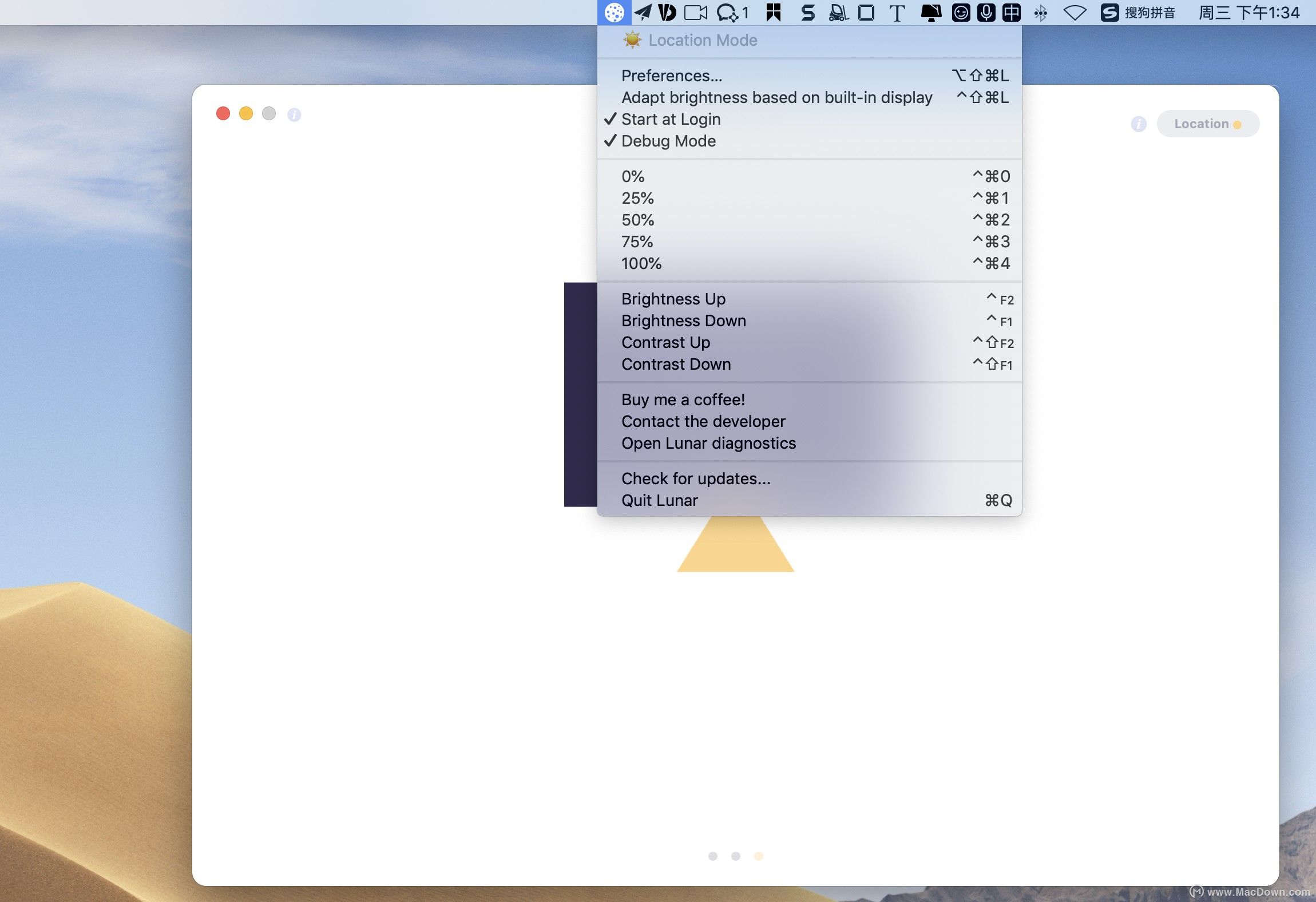This screenshot has height=902, width=1316.
Task: Open the video camera menu bar icon
Action: point(695,13)
